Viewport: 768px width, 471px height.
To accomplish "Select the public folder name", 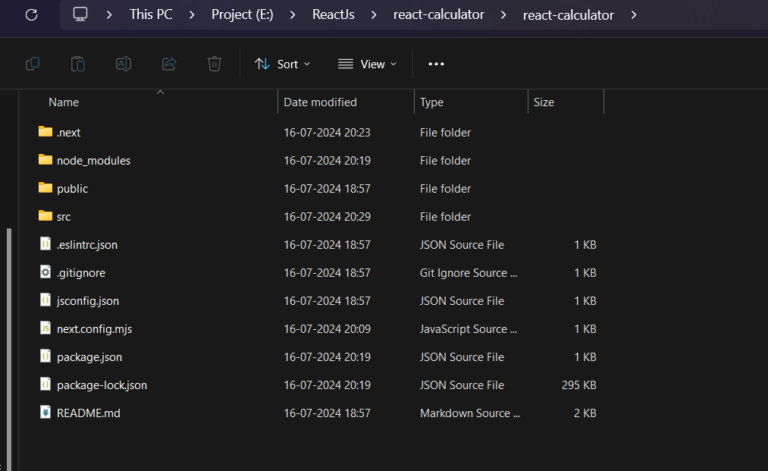I will pos(72,189).
